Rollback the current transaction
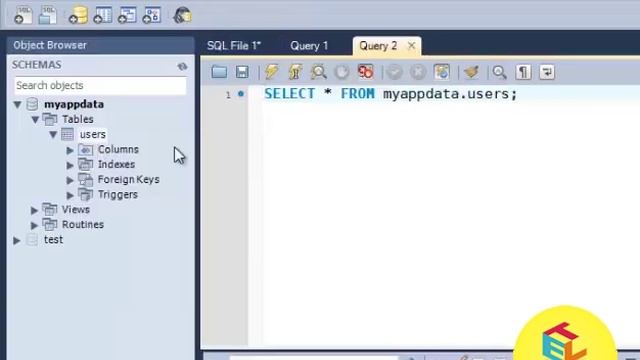 (418, 73)
